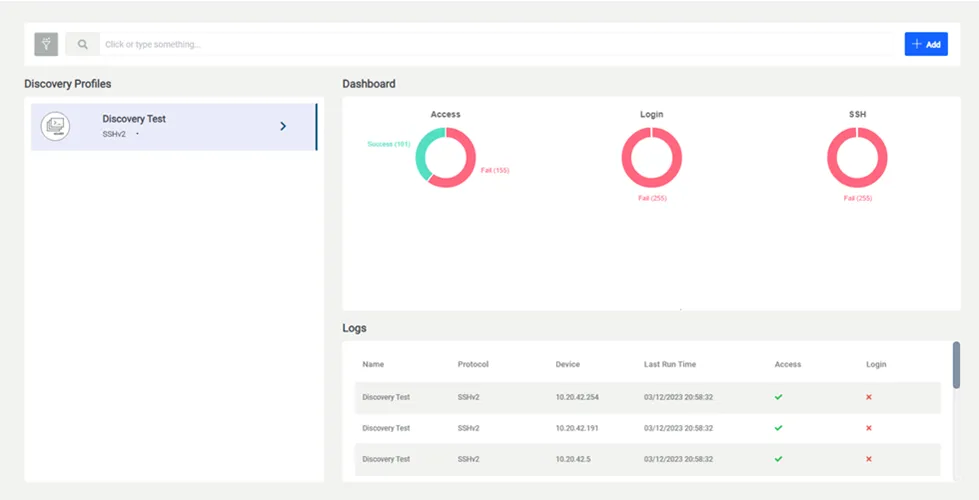Select the Discovery Test profile name
Screen dimensions: 979x500
click(x=134, y=119)
